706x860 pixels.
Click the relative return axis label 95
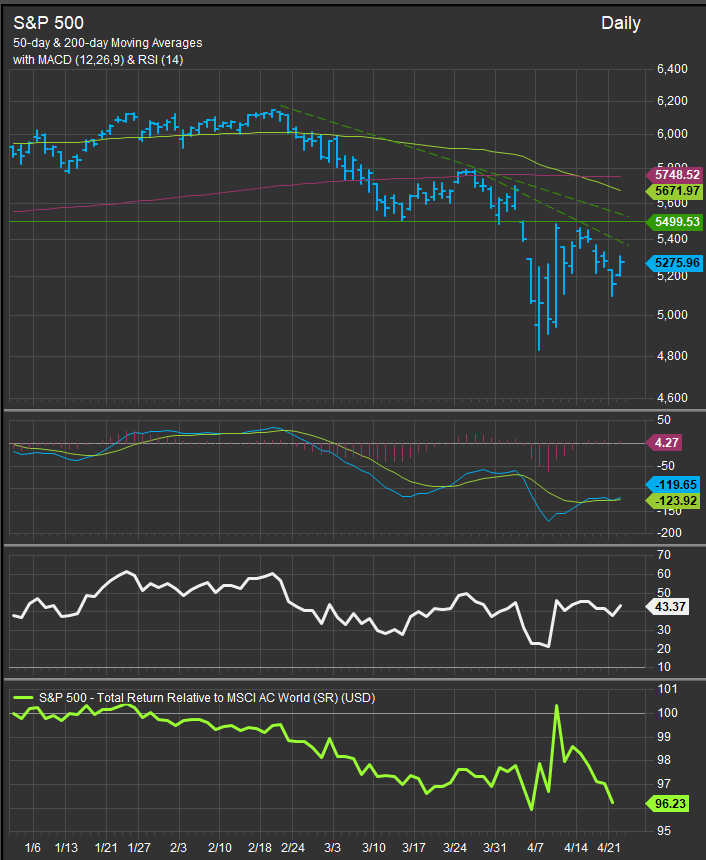tap(664, 831)
